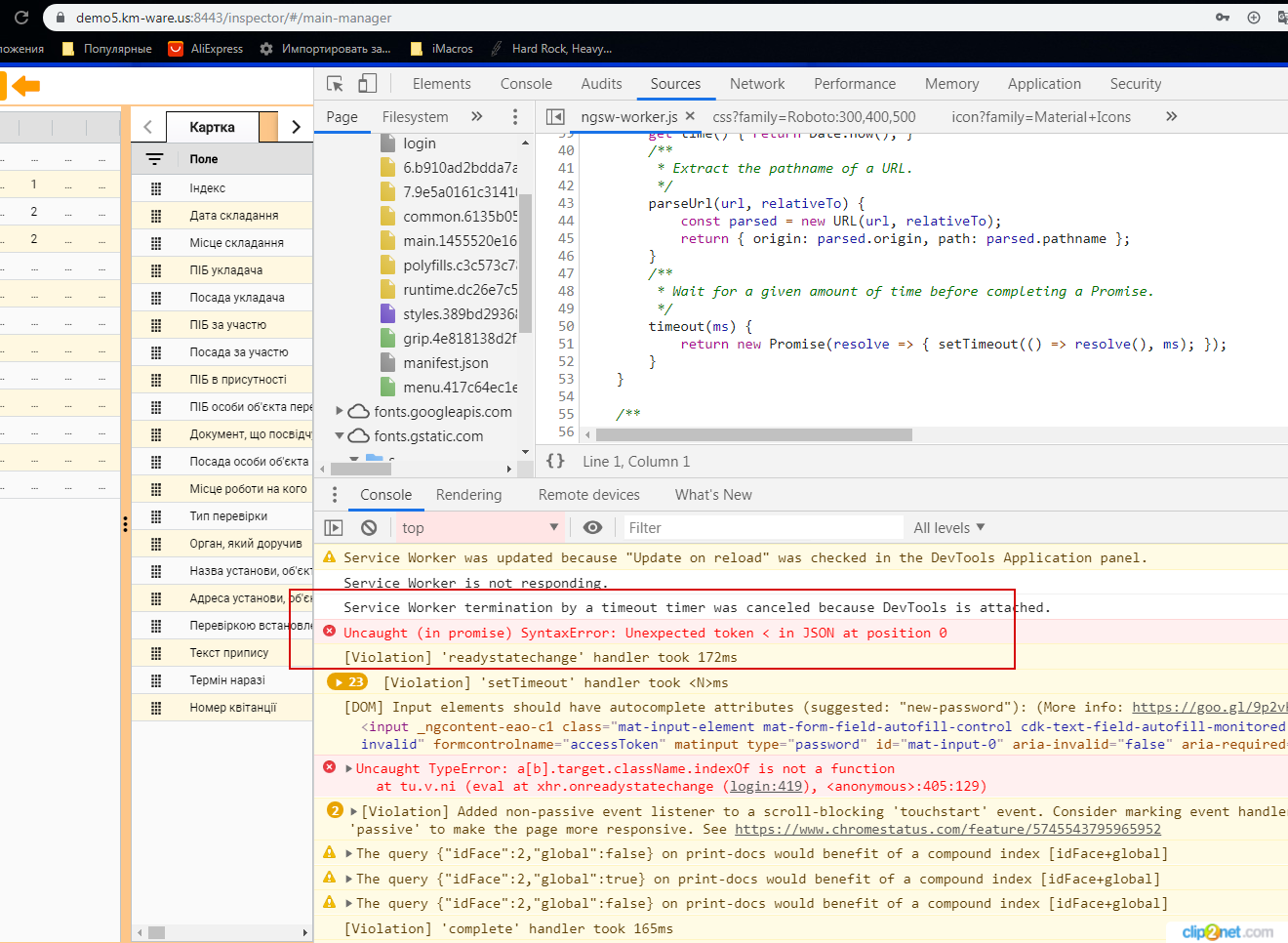Viewport: 1288px width, 943px height.
Task: Open the drawer three-dot menu
Action: [x=334, y=495]
